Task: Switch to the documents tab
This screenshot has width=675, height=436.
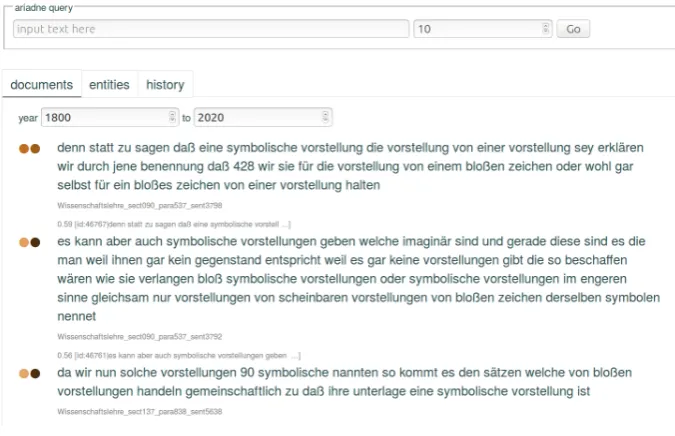Action: (42, 85)
